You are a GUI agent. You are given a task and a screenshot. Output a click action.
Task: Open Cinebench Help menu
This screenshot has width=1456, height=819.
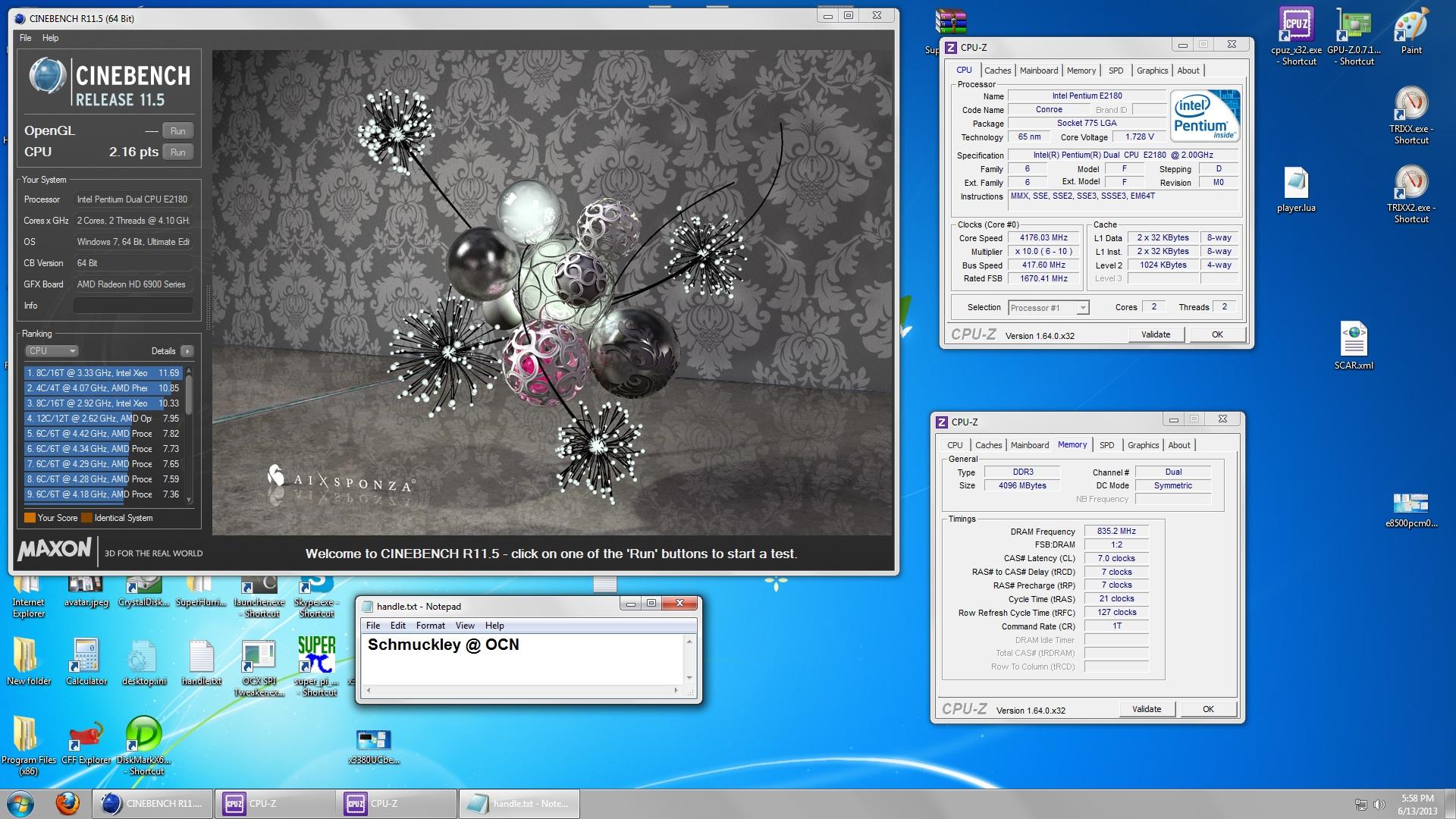pos(50,38)
